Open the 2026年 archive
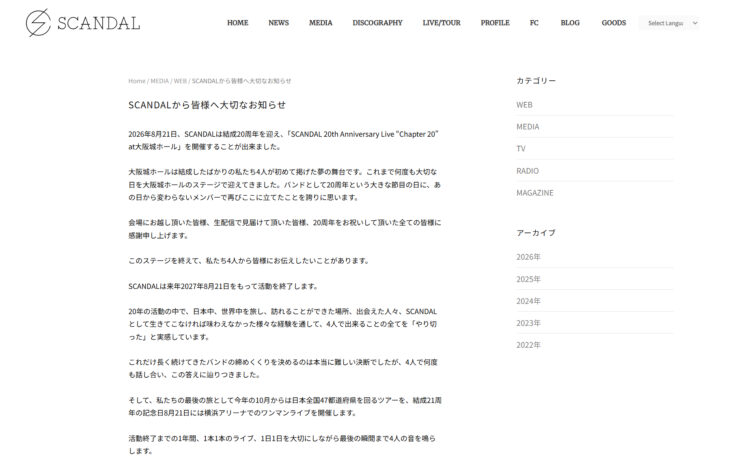 pos(528,257)
